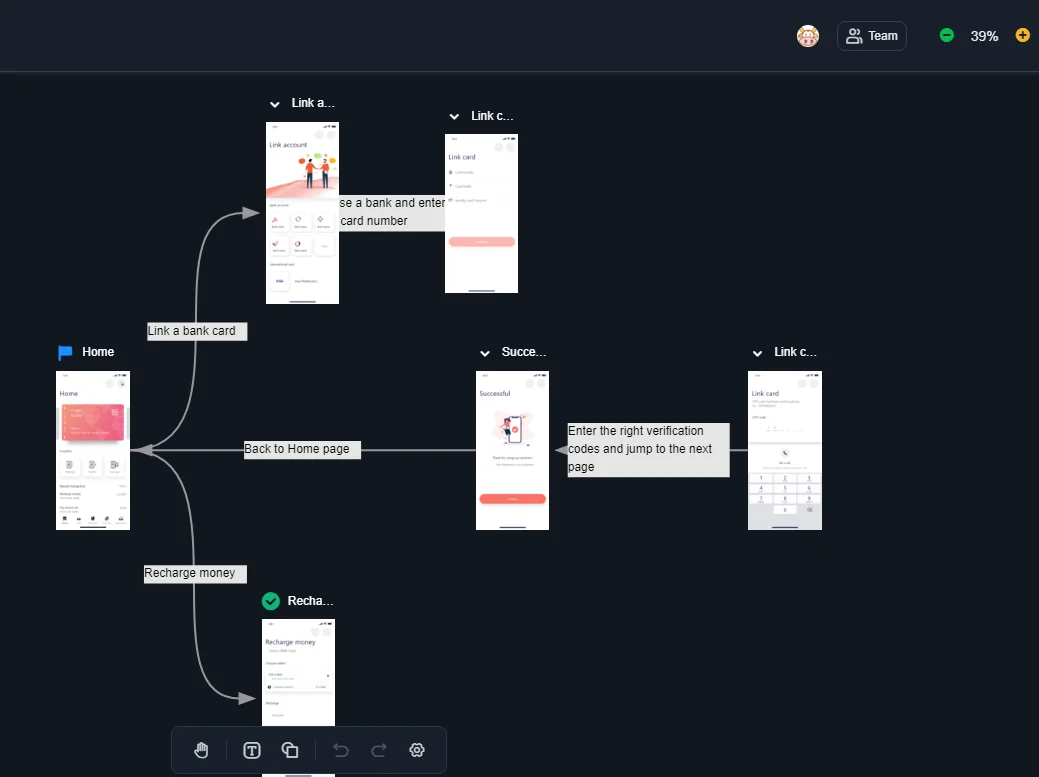The image size is (1039, 777).
Task: Collapse the Successful screen chevron
Action: [x=485, y=353]
